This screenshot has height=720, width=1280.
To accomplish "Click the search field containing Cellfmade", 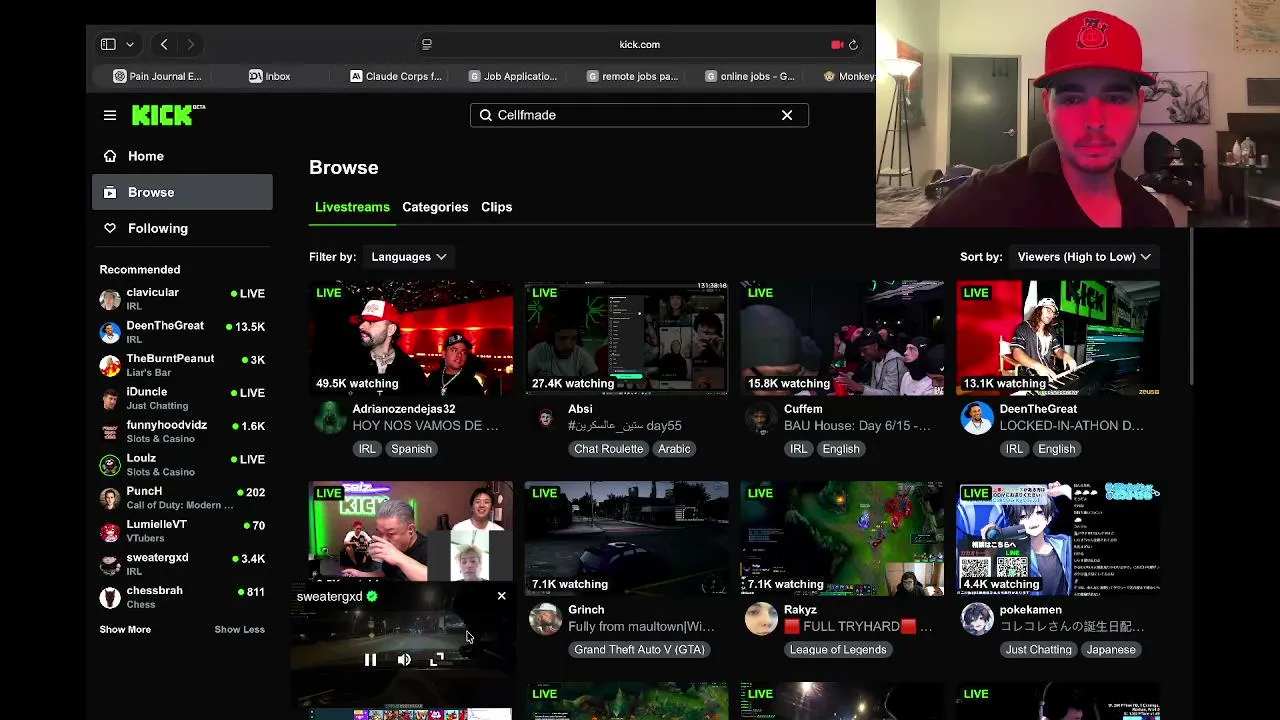I will pyautogui.click(x=639, y=115).
